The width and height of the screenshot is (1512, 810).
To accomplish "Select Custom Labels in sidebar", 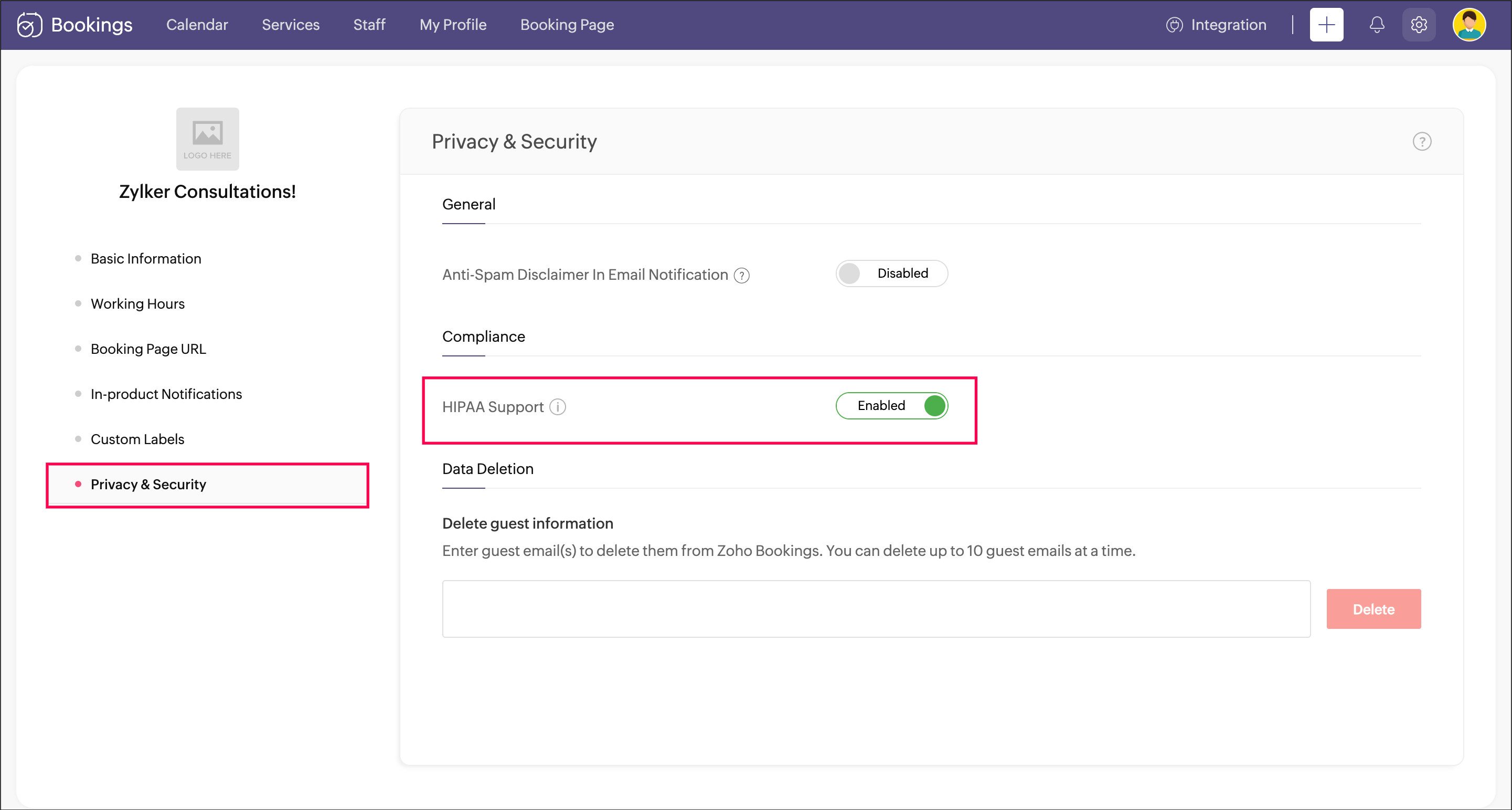I will pos(137,439).
